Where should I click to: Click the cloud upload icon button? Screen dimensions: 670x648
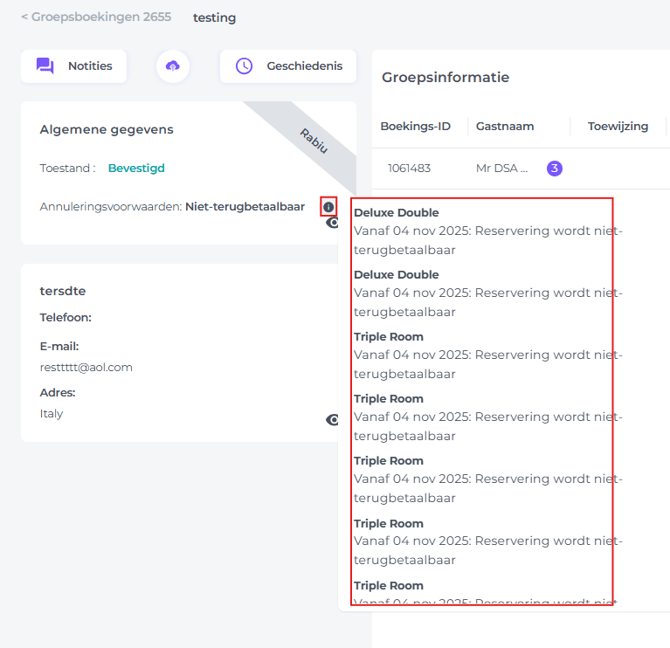click(x=173, y=66)
